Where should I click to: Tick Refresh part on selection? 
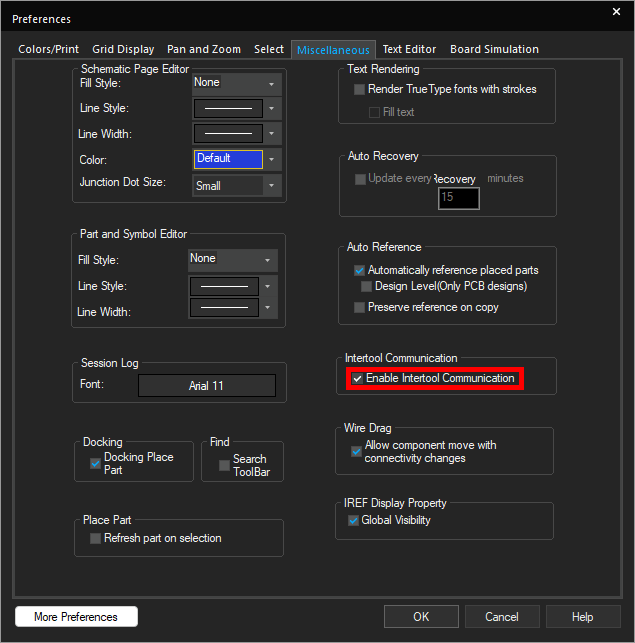[96, 539]
